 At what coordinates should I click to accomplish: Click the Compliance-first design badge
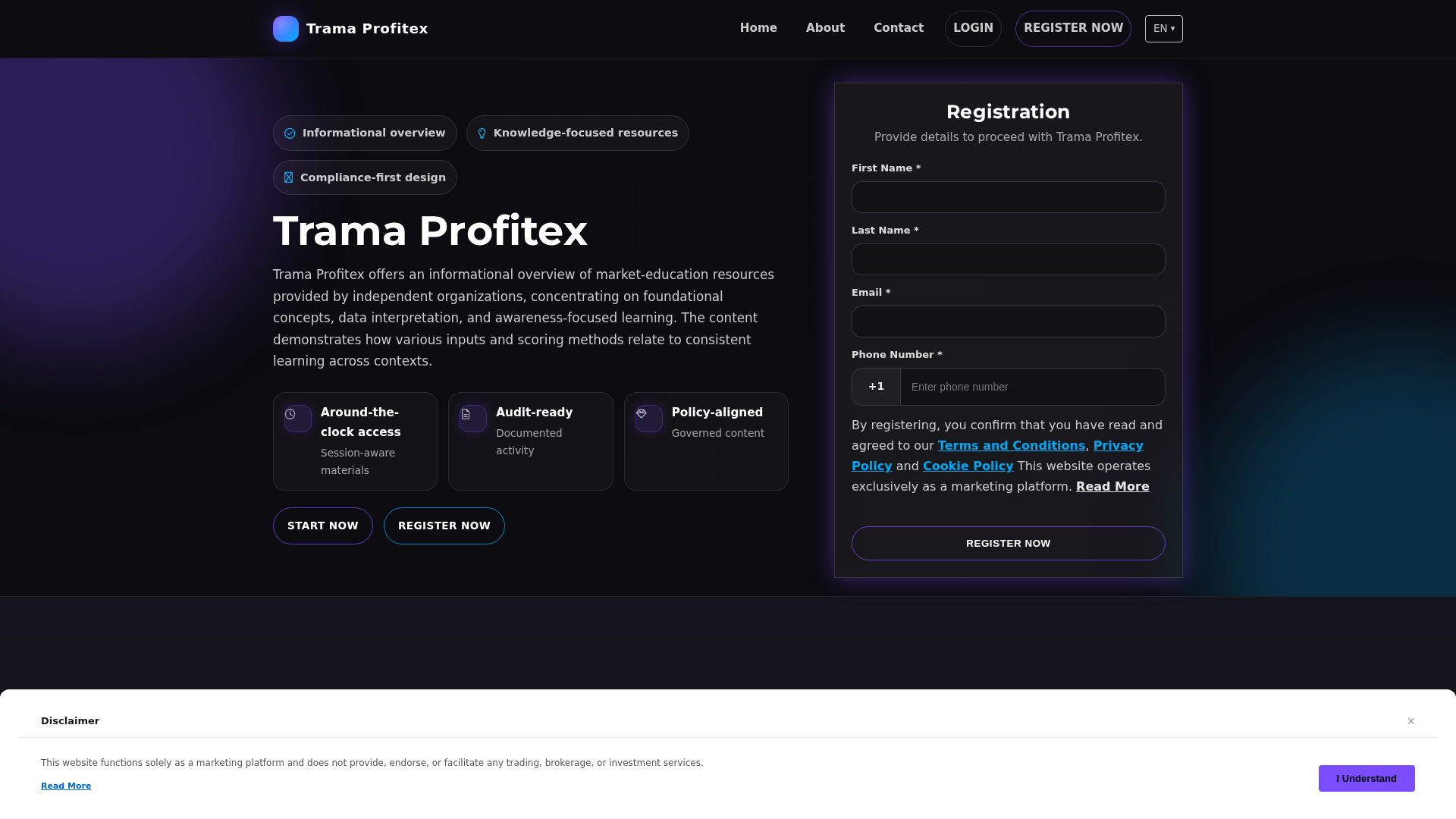coord(365,177)
